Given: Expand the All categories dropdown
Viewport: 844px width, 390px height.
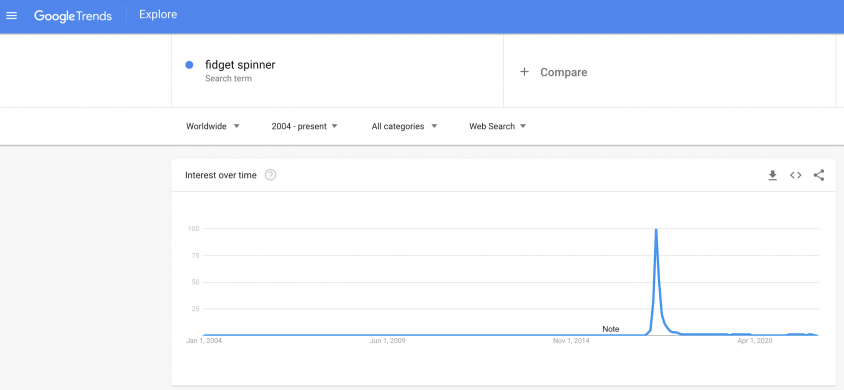Looking at the screenshot, I should click(x=404, y=126).
